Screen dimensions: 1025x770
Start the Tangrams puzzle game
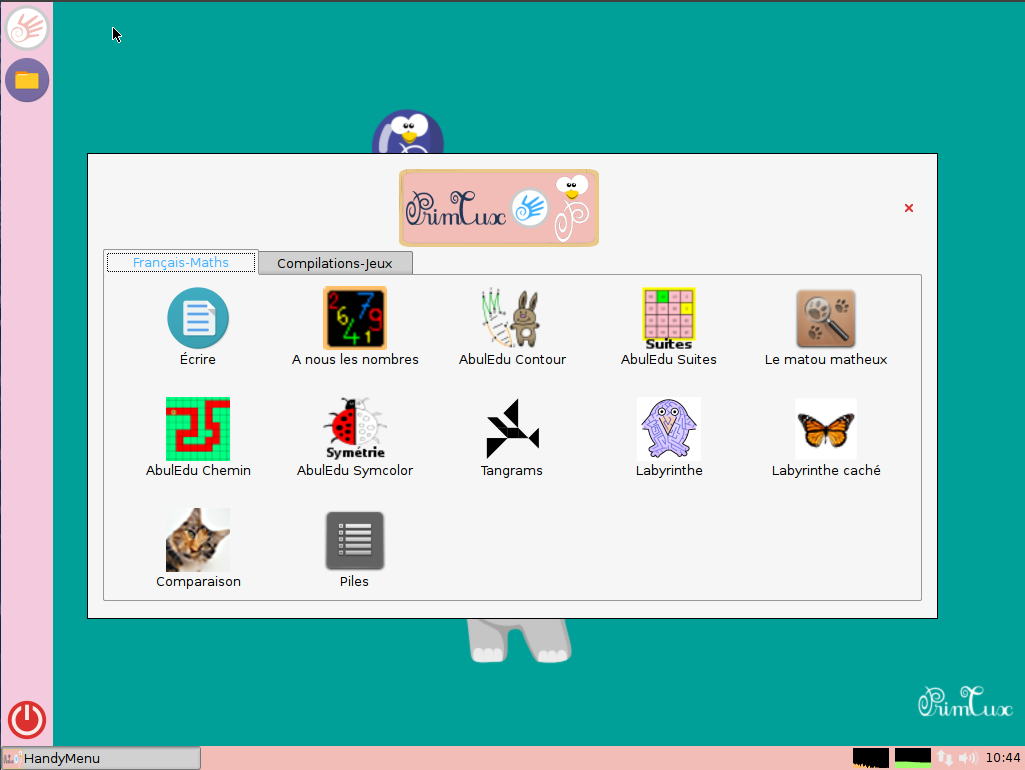coord(512,429)
